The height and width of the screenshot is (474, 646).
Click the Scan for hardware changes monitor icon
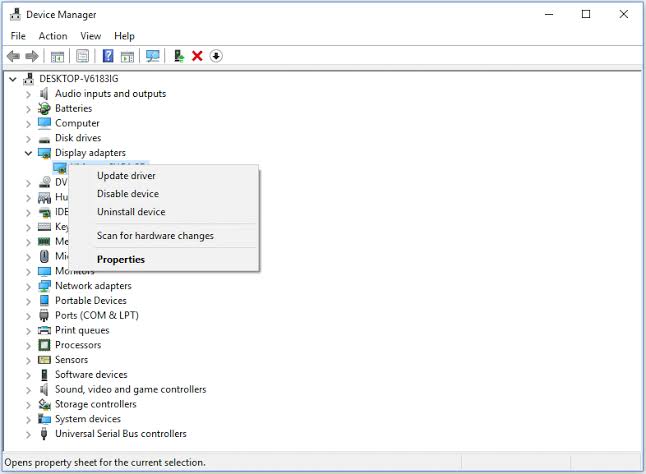pos(153,56)
